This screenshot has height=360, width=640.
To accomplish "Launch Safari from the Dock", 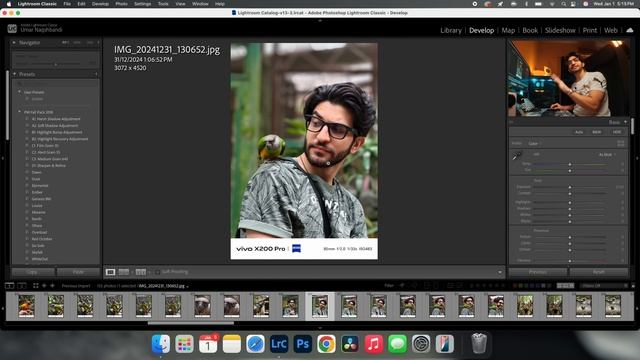I will [x=255, y=344].
